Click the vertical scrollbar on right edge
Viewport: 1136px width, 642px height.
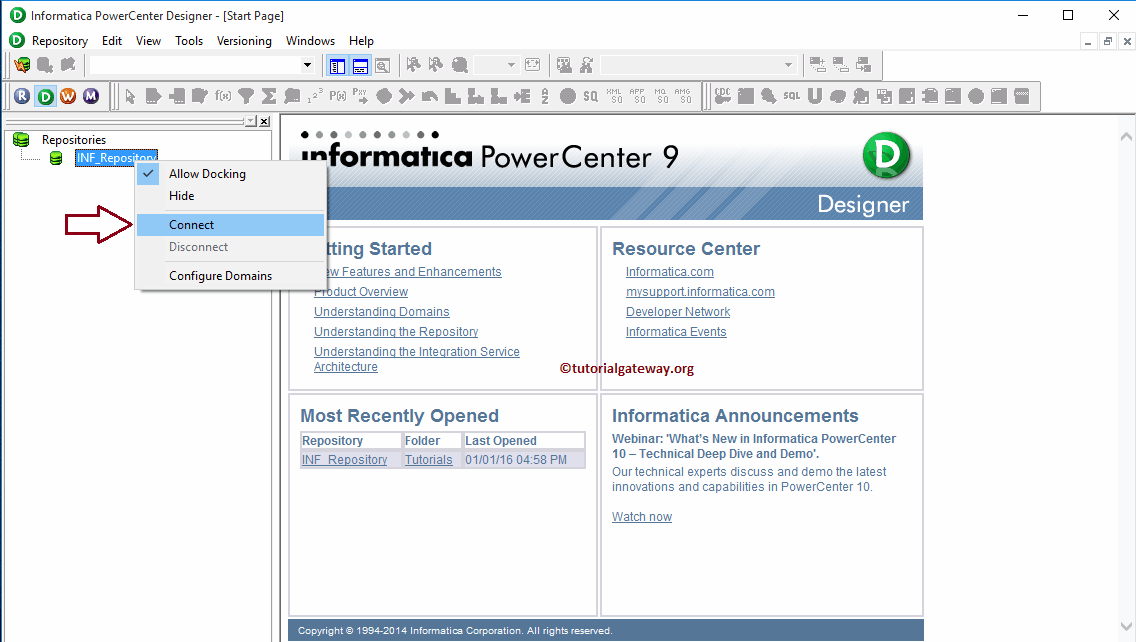(1128, 378)
